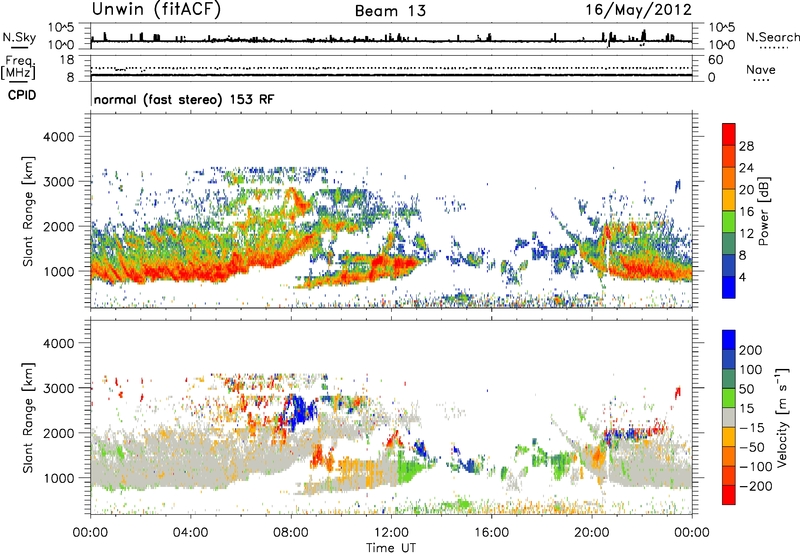
Task: Select the '200' Velocity colorbar tick label
Action: point(750,350)
